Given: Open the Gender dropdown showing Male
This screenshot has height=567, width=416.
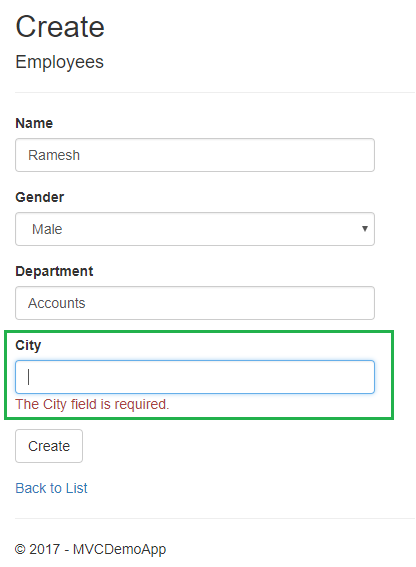Looking at the screenshot, I should tap(195, 229).
